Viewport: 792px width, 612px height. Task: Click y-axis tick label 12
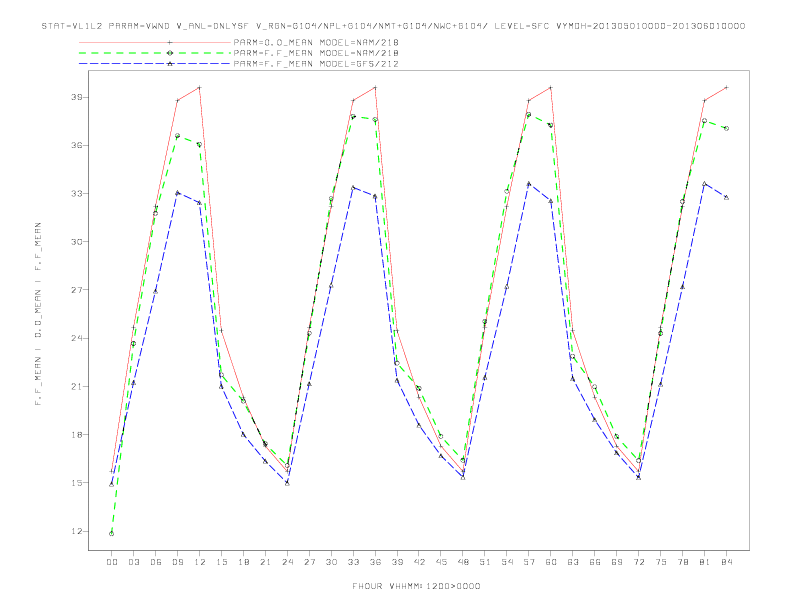[76, 531]
